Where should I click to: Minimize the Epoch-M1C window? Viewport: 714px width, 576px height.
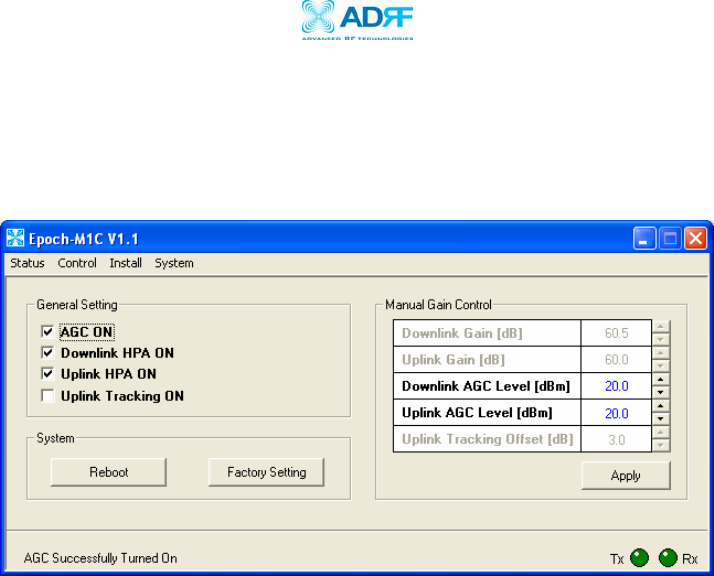coord(644,238)
